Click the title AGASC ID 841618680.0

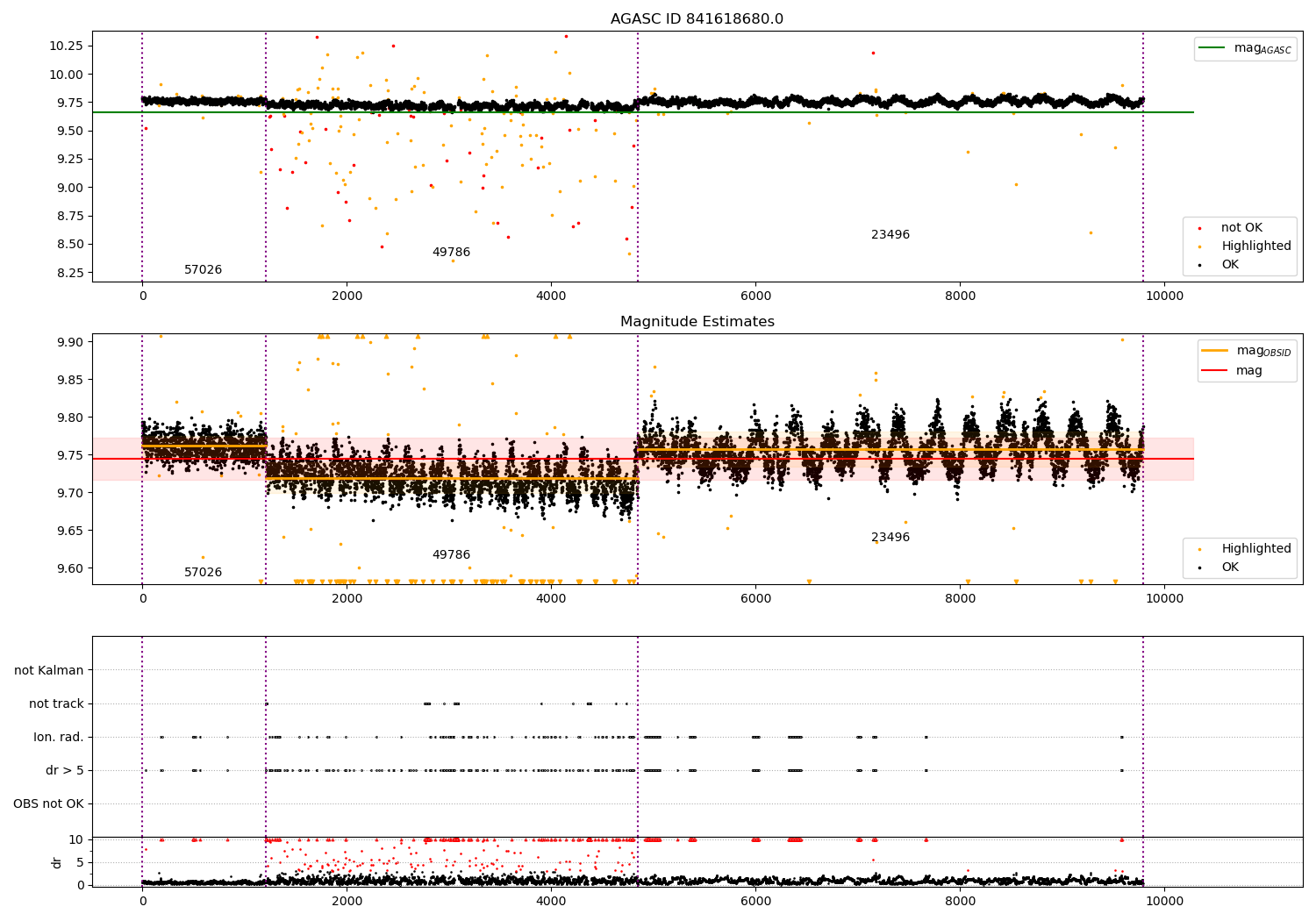coord(697,19)
